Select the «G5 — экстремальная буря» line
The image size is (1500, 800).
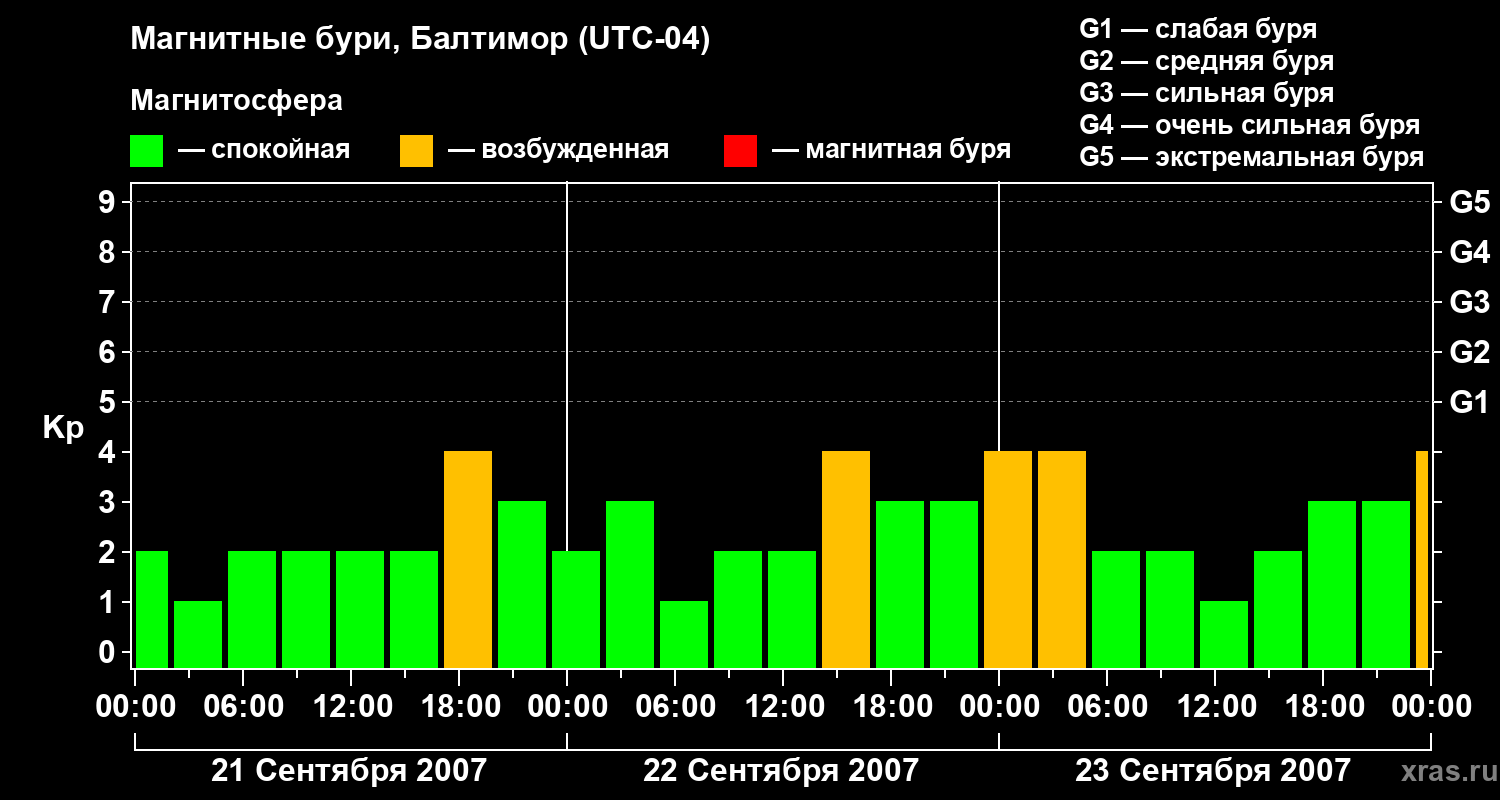click(x=1251, y=157)
